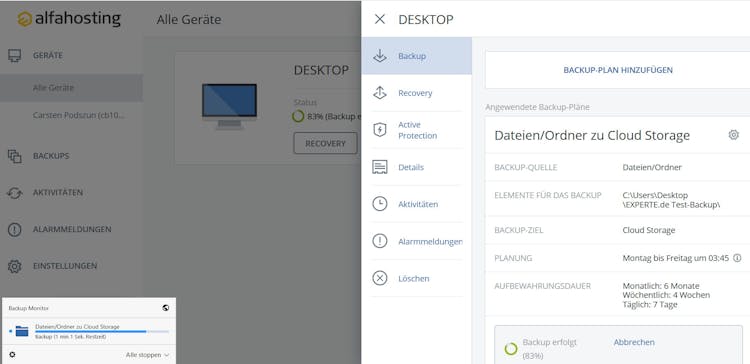Click the folder icon in Backup Monitor

click(22, 331)
